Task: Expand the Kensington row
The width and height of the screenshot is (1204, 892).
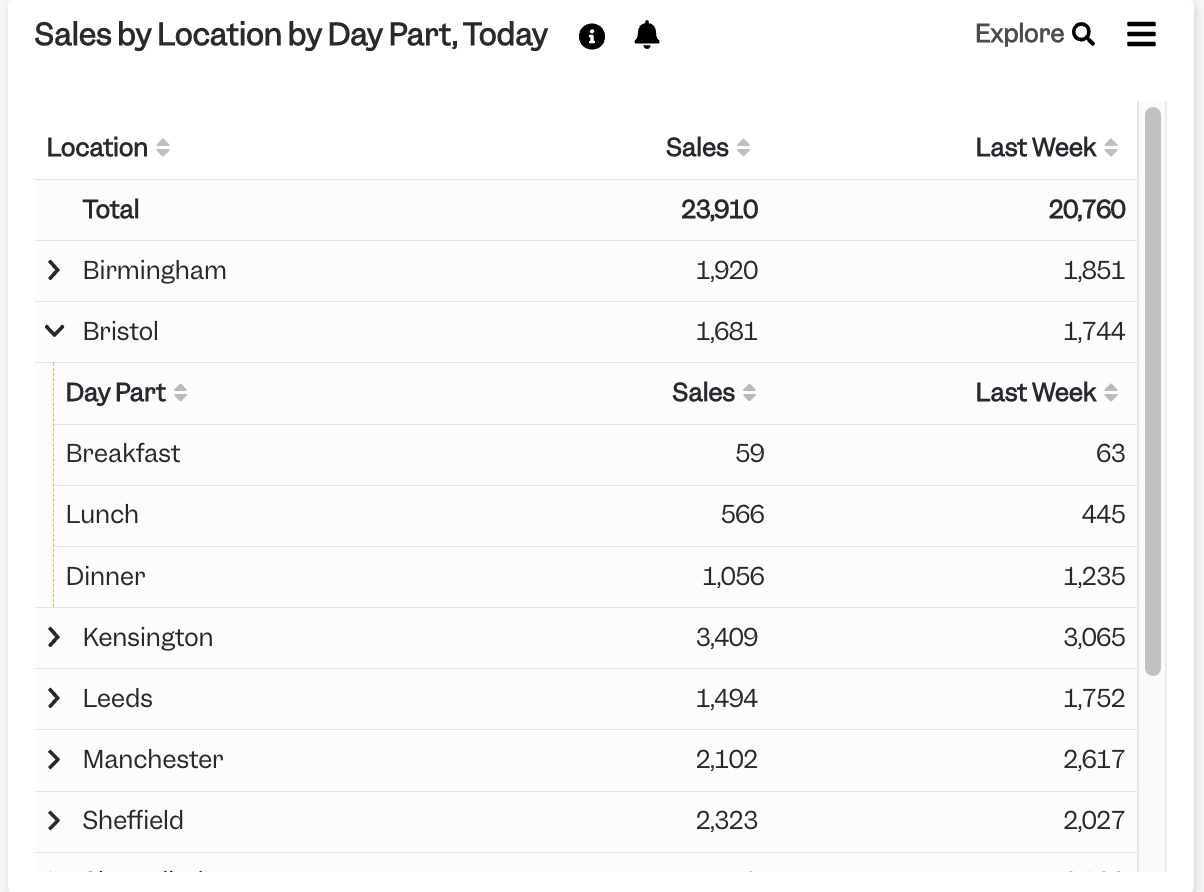Action: click(x=55, y=637)
